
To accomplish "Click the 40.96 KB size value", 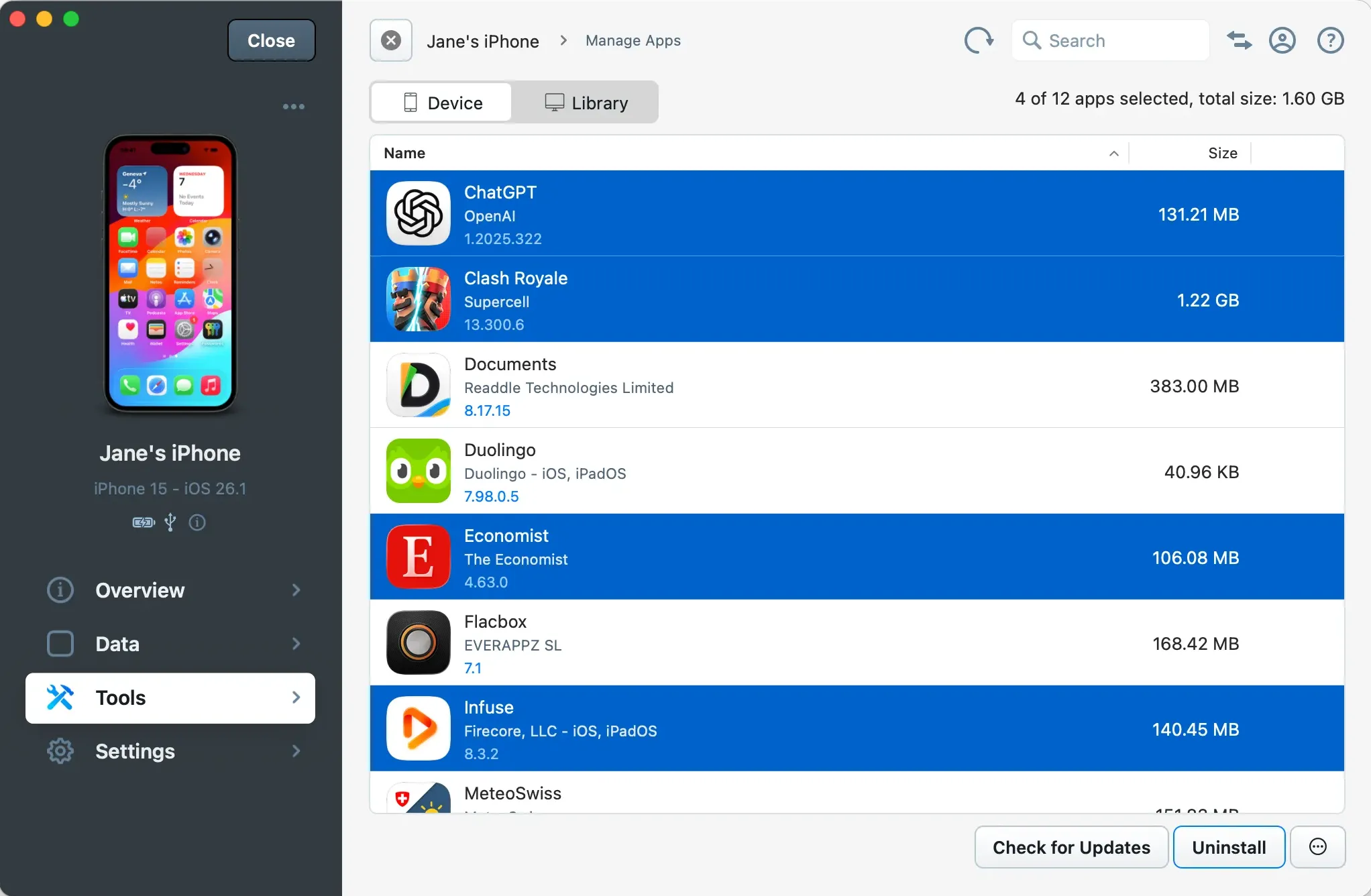I will pyautogui.click(x=1201, y=471).
